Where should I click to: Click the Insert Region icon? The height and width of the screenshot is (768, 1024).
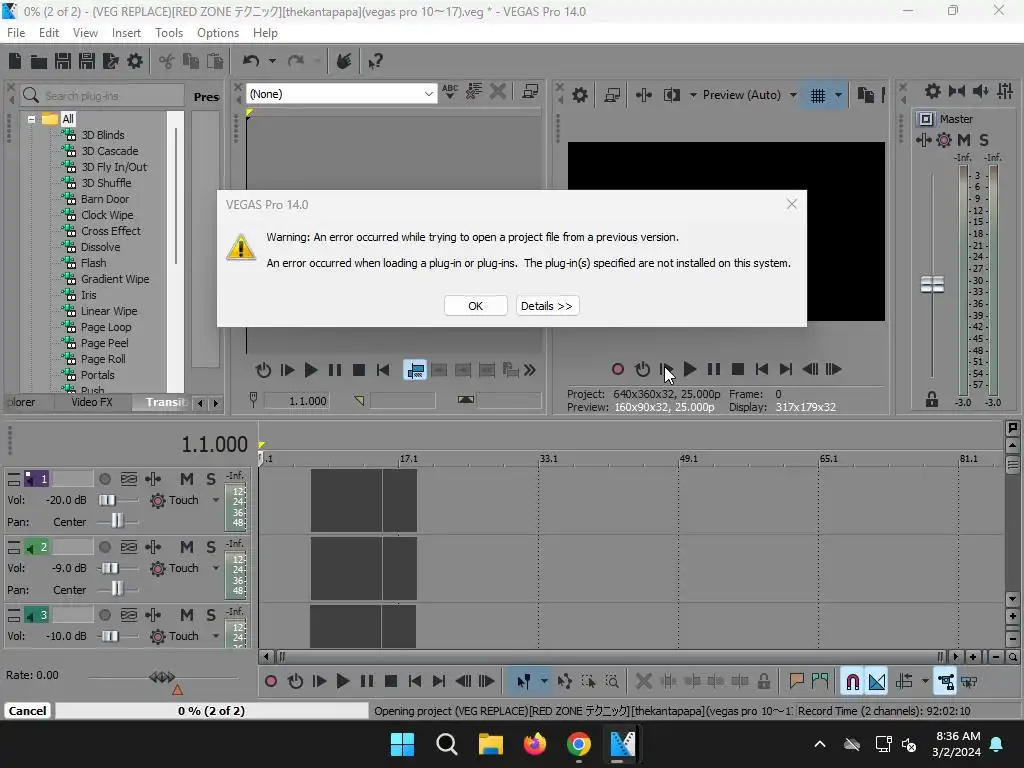pyautogui.click(x=820, y=682)
